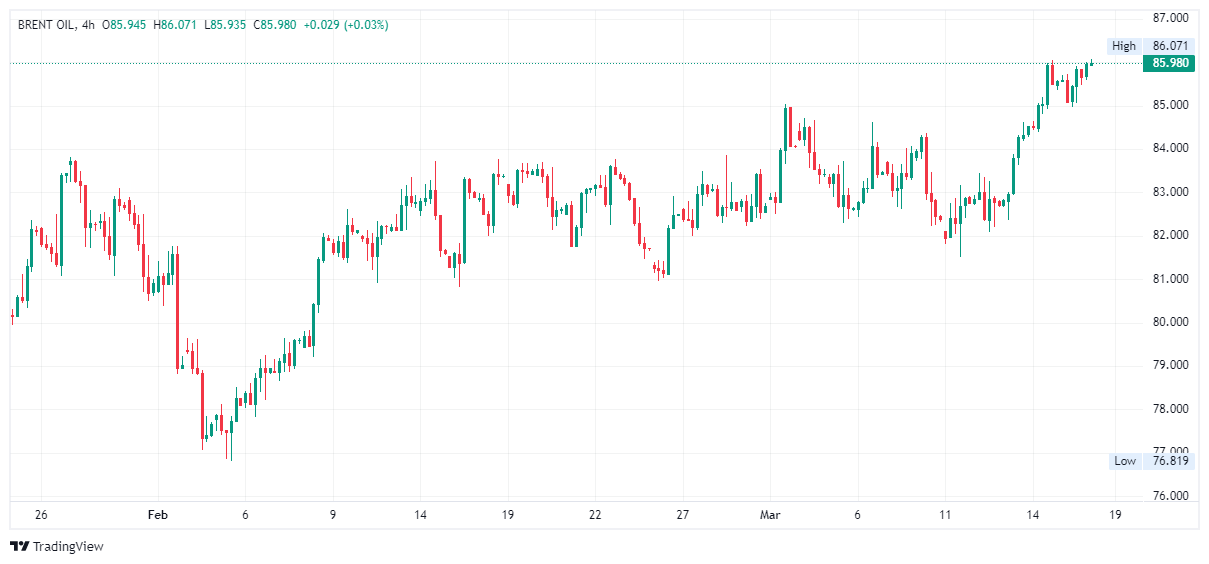Screen dimensions: 1209x564
Task: Select Feb on the time axis
Action: [157, 515]
